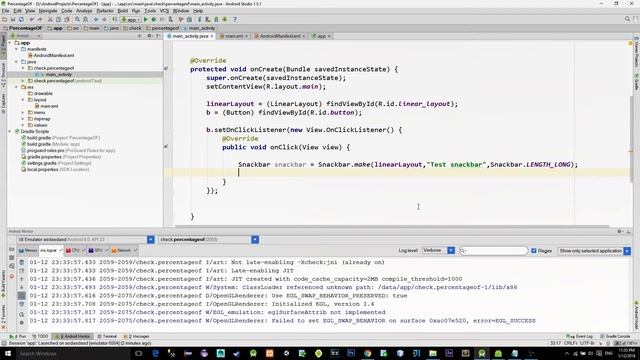The width and height of the screenshot is (640, 360).
Task: Click the Help question mark icon
Action: click(x=235, y=19)
